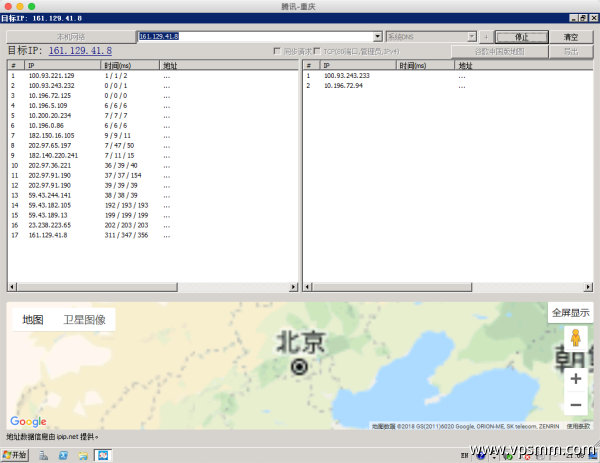Sort left table by 时间(ms) column header
This screenshot has width=600, height=463.
pos(130,65)
